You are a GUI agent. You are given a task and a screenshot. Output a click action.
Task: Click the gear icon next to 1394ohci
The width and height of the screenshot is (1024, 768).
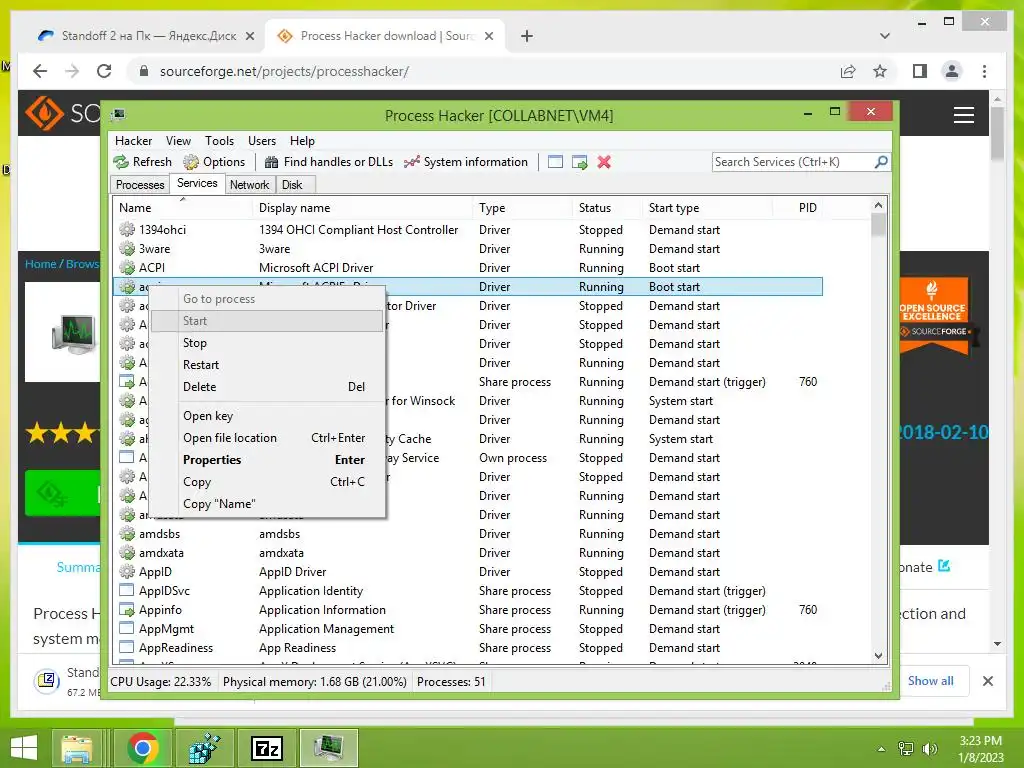[x=127, y=229]
